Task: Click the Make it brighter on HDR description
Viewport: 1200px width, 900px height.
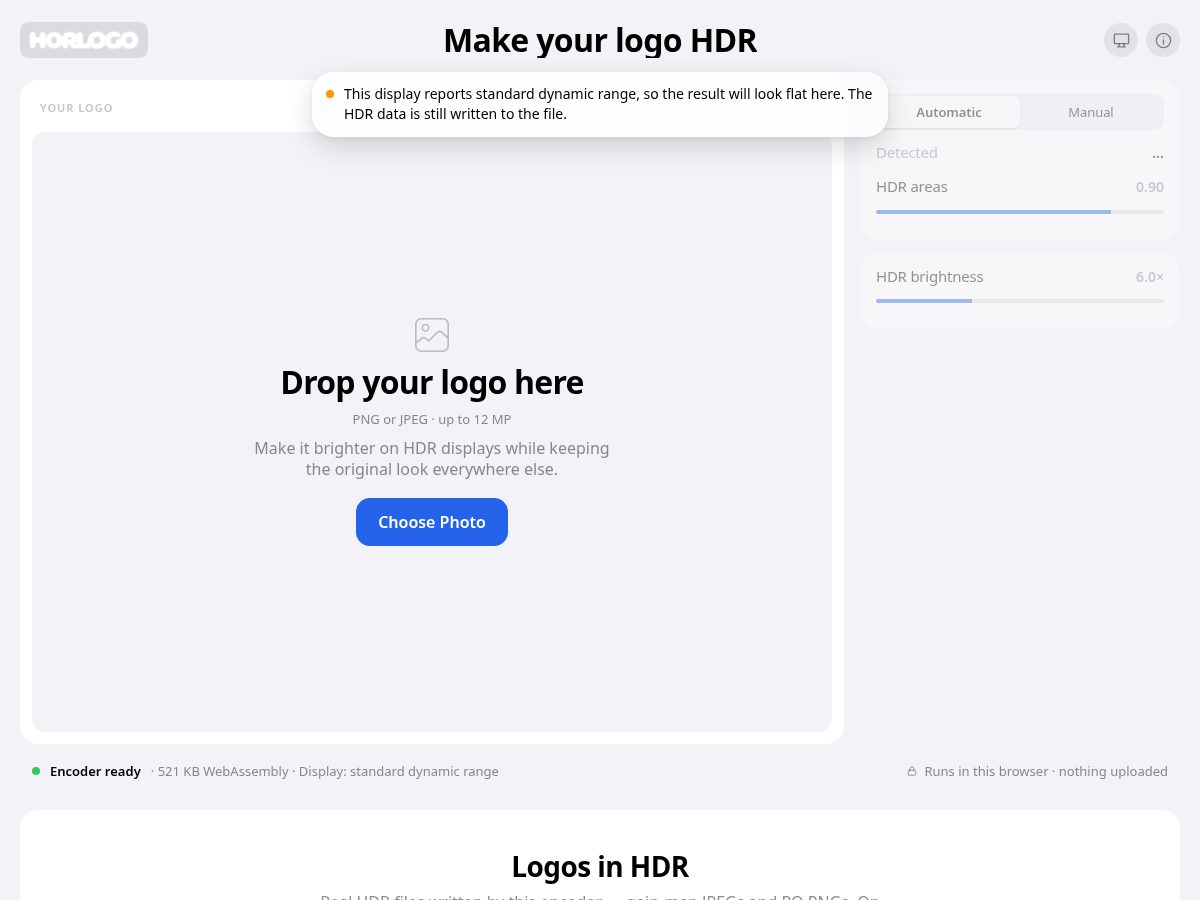Action: click(x=432, y=458)
